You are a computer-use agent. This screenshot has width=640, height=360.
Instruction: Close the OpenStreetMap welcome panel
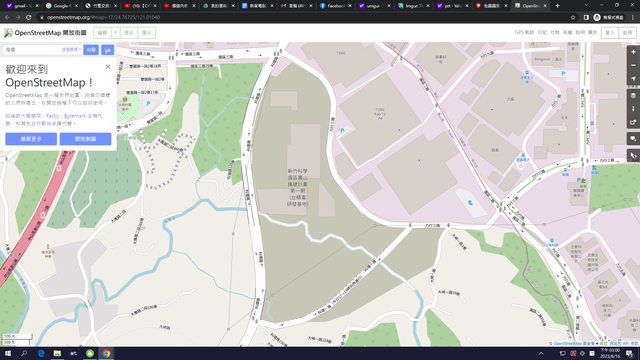(x=108, y=67)
